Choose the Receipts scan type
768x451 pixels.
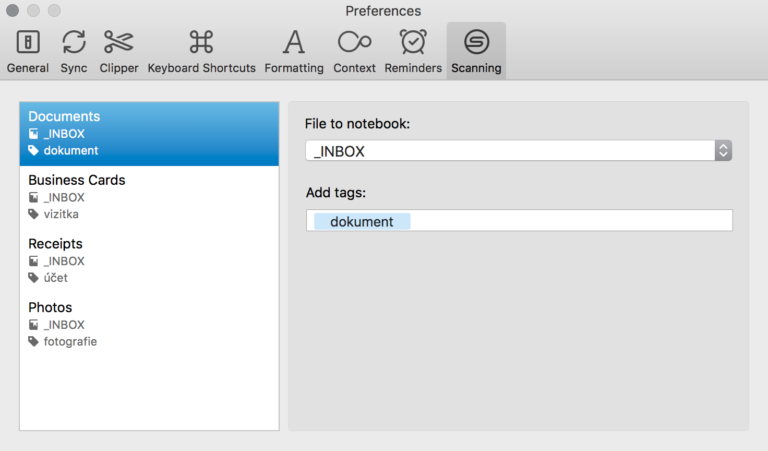tap(149, 260)
